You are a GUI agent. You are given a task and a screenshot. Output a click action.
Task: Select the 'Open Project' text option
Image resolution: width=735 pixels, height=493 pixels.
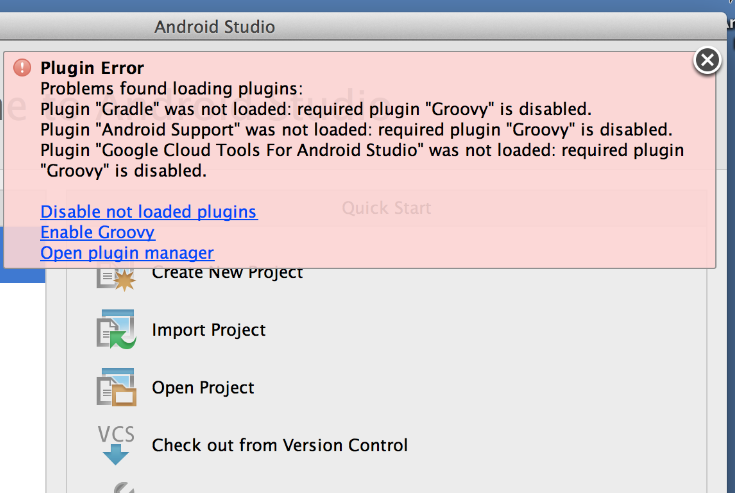[203, 388]
